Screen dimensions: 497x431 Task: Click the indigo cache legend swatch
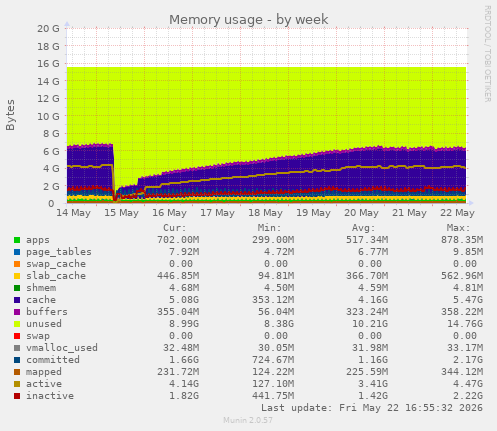(x=17, y=300)
